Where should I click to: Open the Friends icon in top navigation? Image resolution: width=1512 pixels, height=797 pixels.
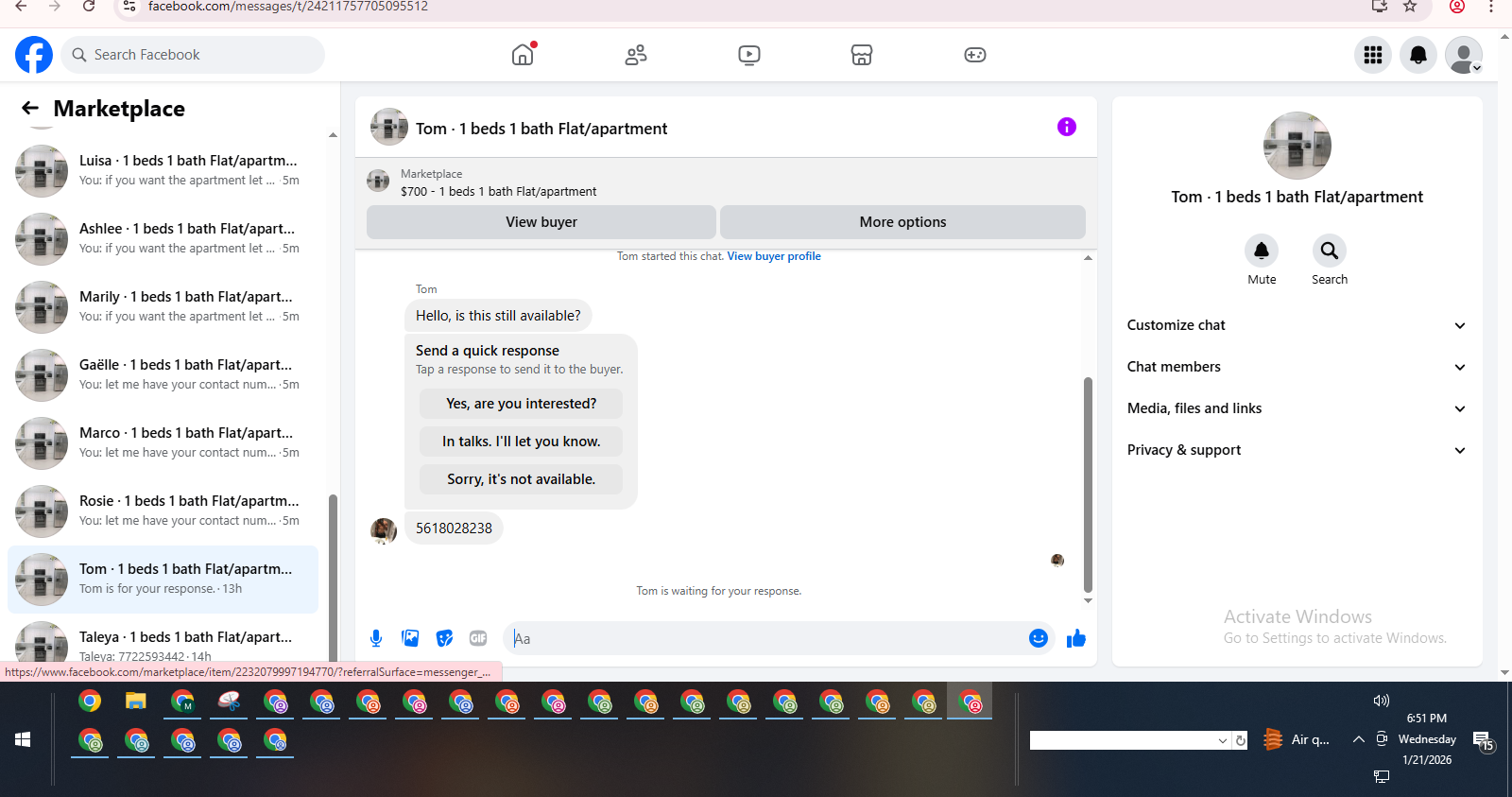click(636, 55)
